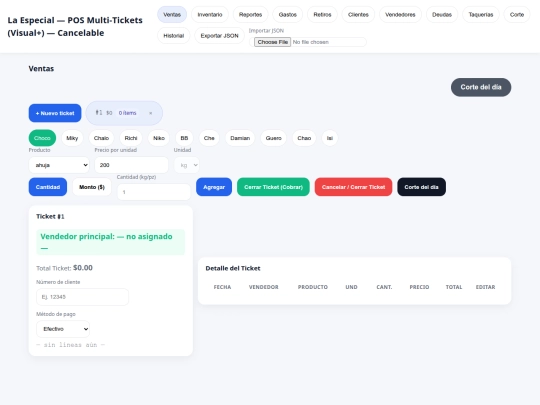Screen dimensions: 540x405
Task: Open the Retiros tab
Action: (x=322, y=14)
